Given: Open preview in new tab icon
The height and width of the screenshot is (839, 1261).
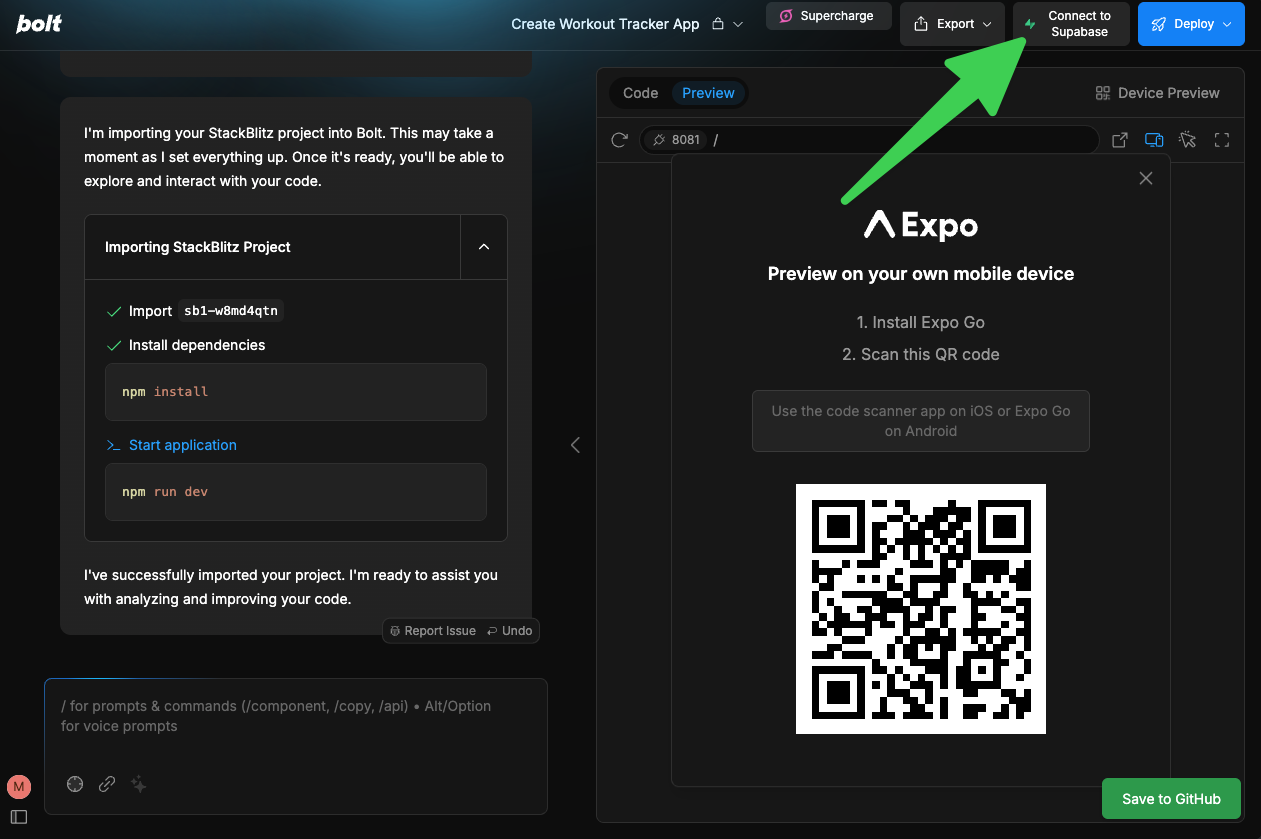Looking at the screenshot, I should [1120, 140].
